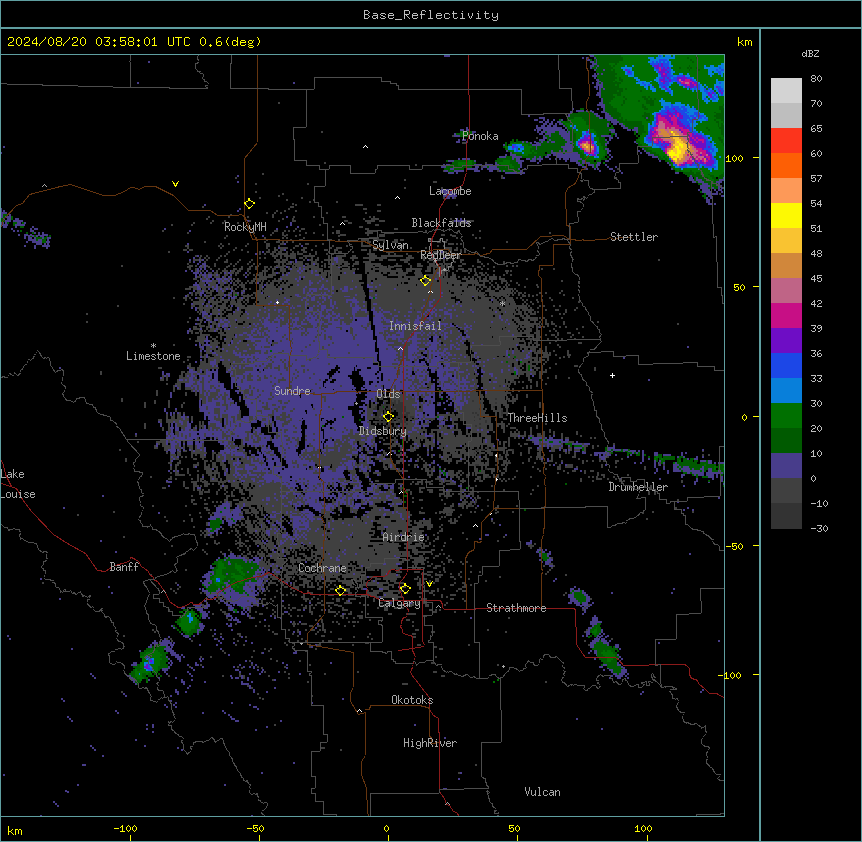
Task: Select the purple 39-36 dBZ legend swatch
Action: tap(786, 340)
